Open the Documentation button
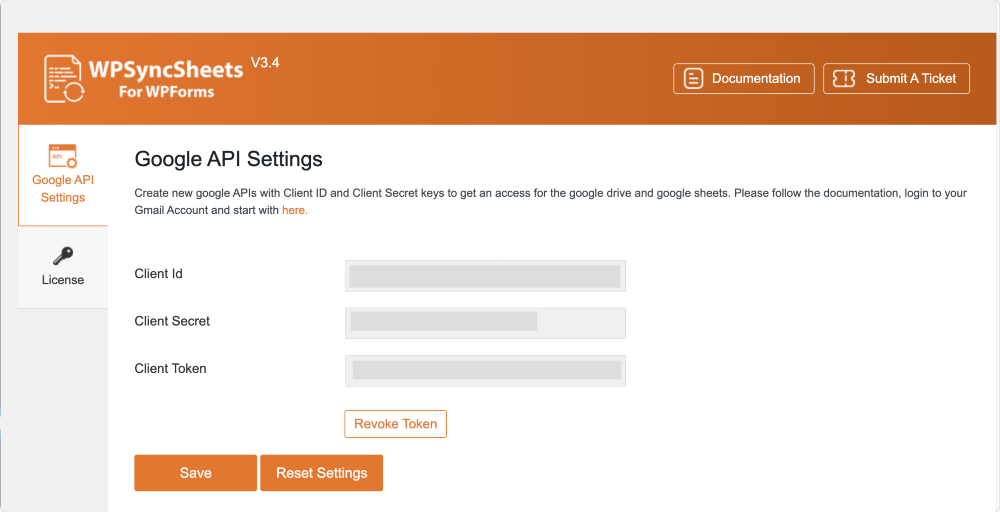 [x=744, y=78]
